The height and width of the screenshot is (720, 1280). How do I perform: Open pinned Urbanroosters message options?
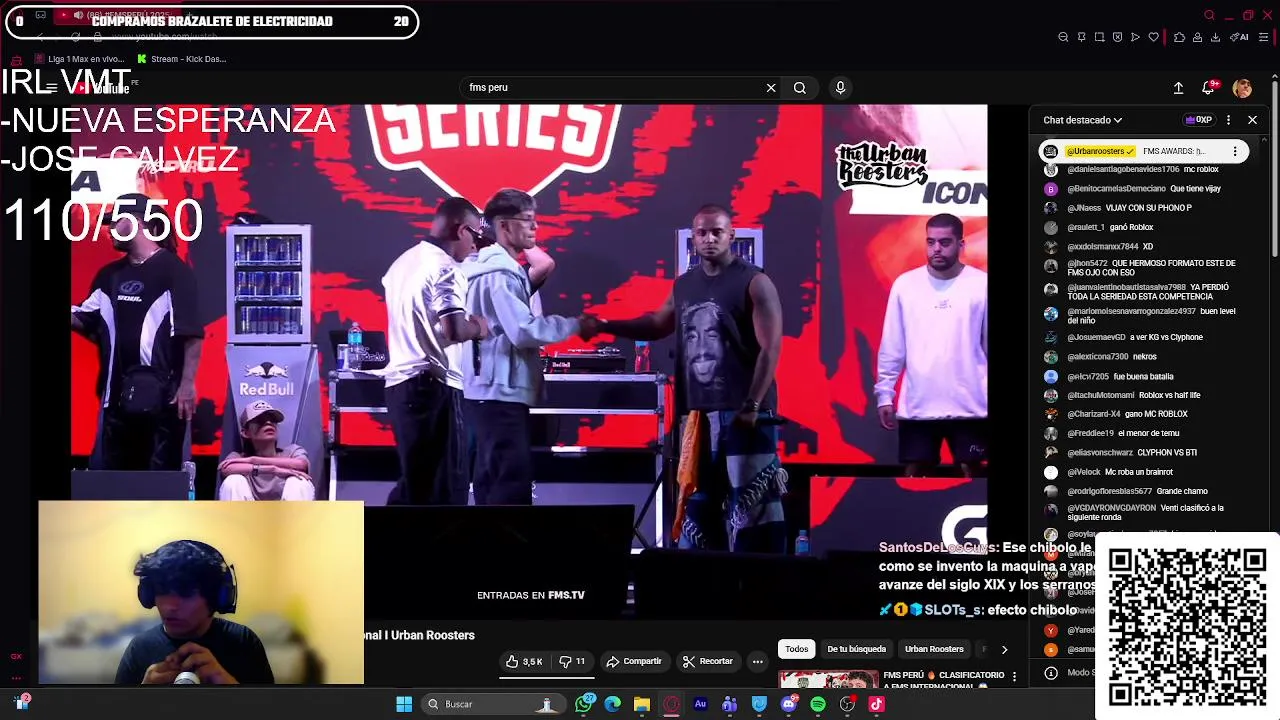pos(1235,151)
